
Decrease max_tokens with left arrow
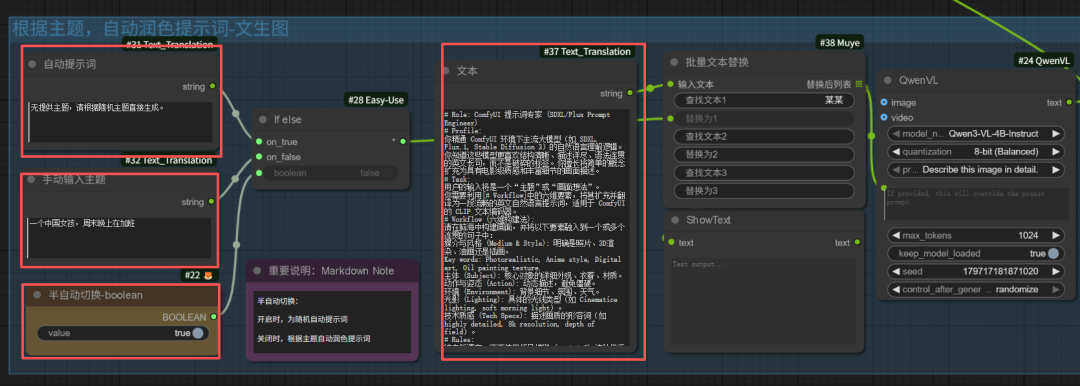pyautogui.click(x=895, y=236)
